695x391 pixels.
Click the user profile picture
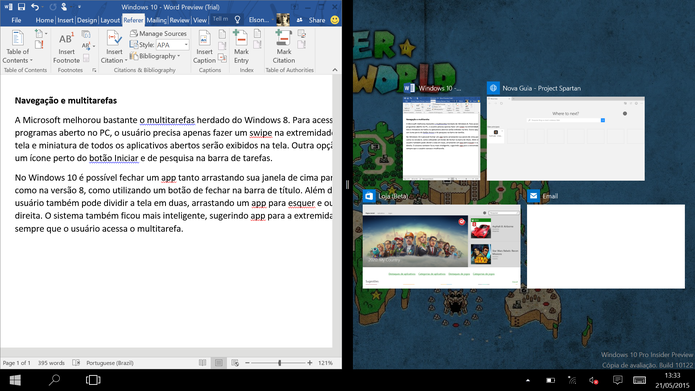[282, 20]
